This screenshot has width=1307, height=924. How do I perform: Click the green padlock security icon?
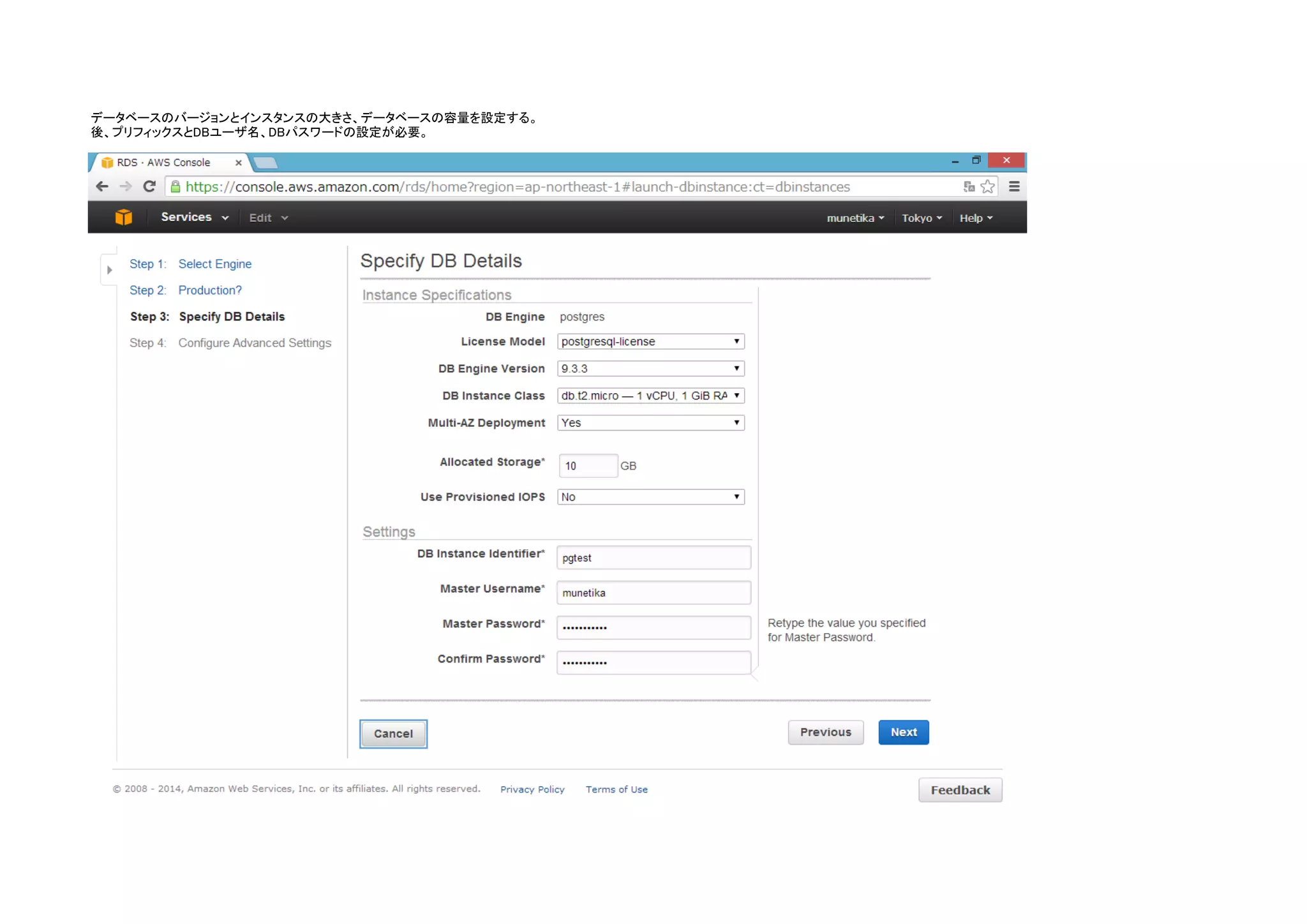click(176, 186)
